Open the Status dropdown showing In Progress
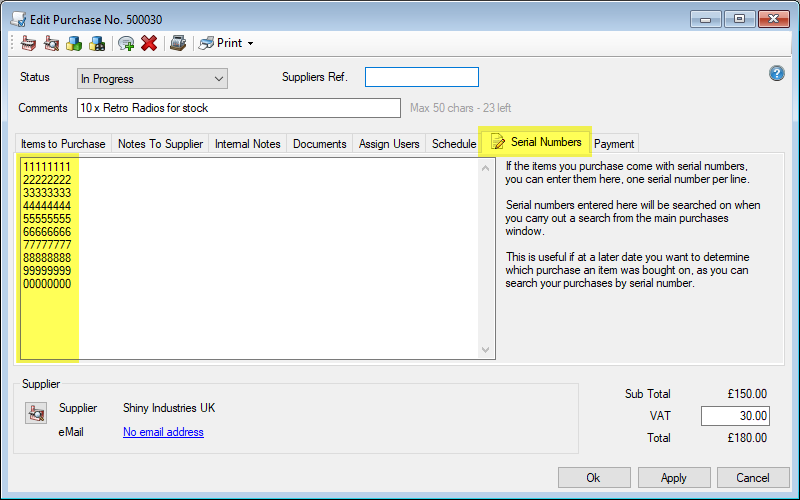800x500 pixels. click(x=152, y=79)
